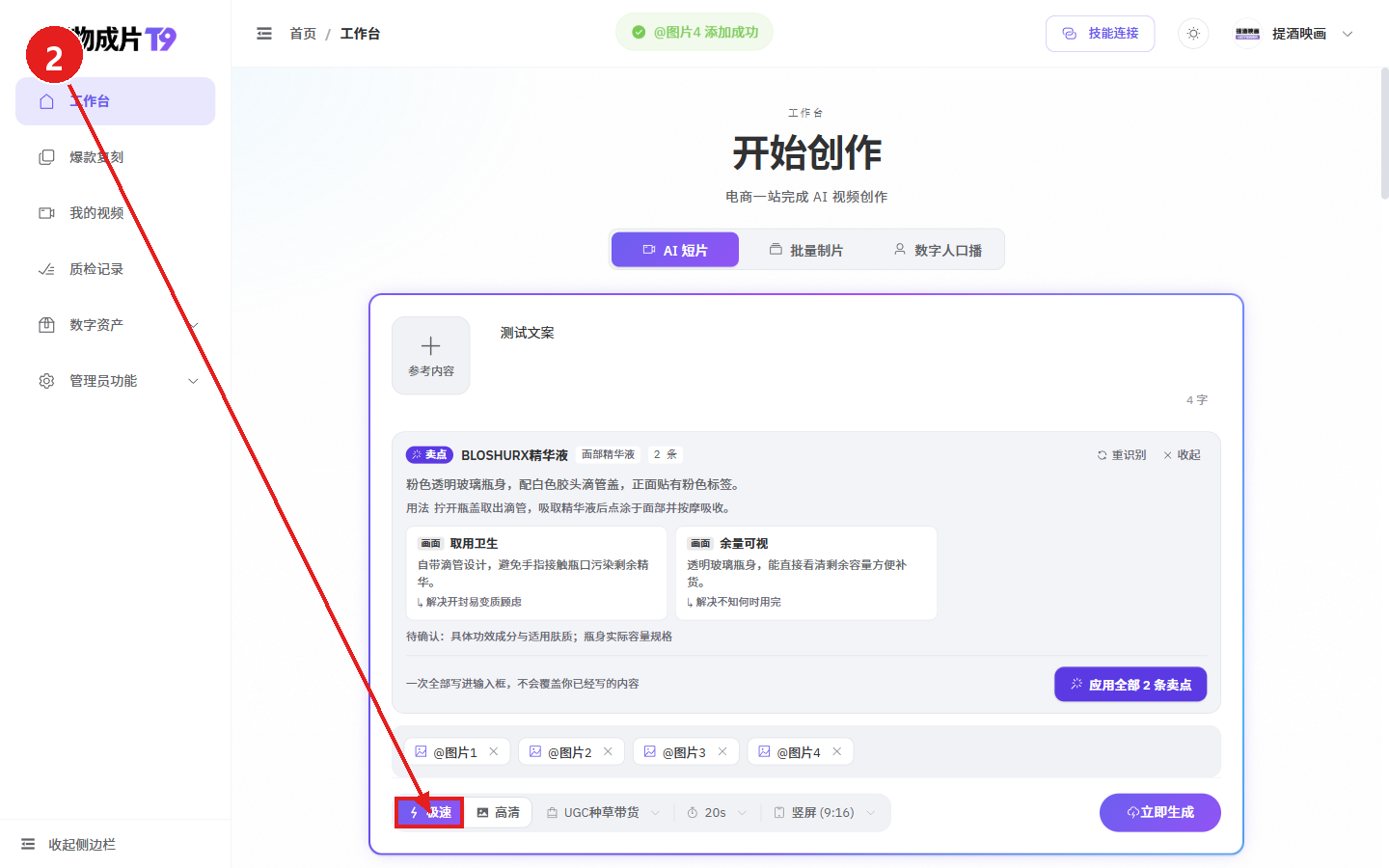Click the 卖点 badge label

pos(429,455)
